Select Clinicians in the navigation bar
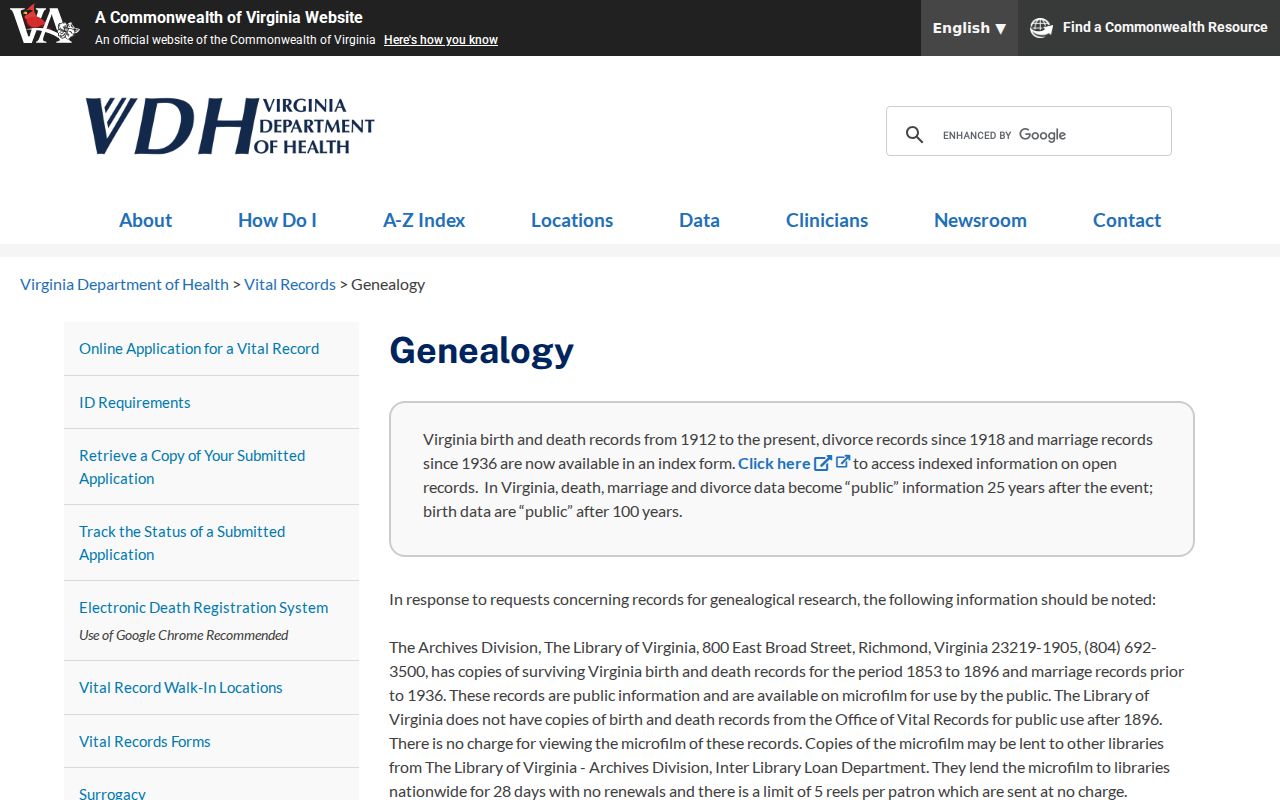Viewport: 1280px width, 800px height. 827,220
